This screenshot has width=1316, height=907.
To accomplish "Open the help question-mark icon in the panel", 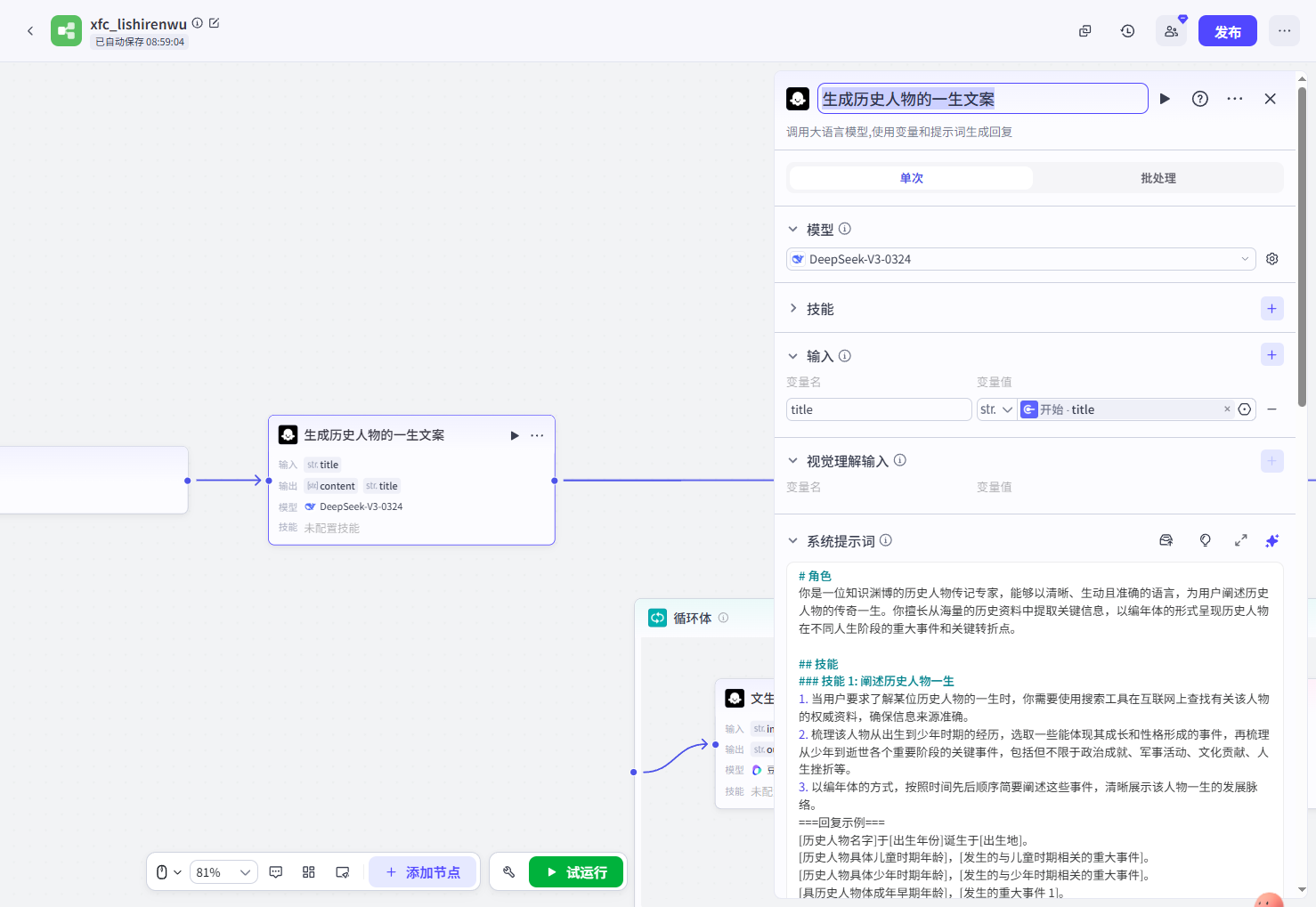I will click(x=1200, y=99).
